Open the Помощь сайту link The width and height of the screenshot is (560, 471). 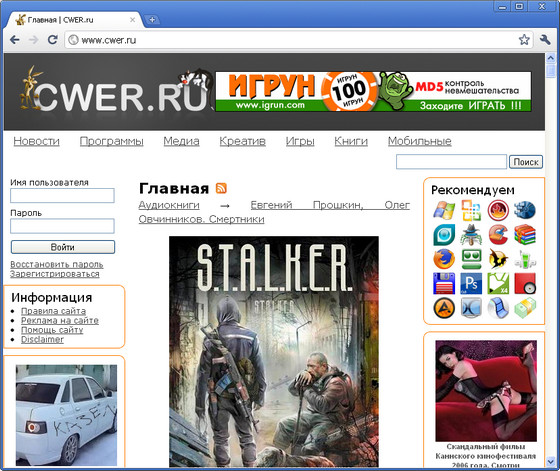coord(52,330)
